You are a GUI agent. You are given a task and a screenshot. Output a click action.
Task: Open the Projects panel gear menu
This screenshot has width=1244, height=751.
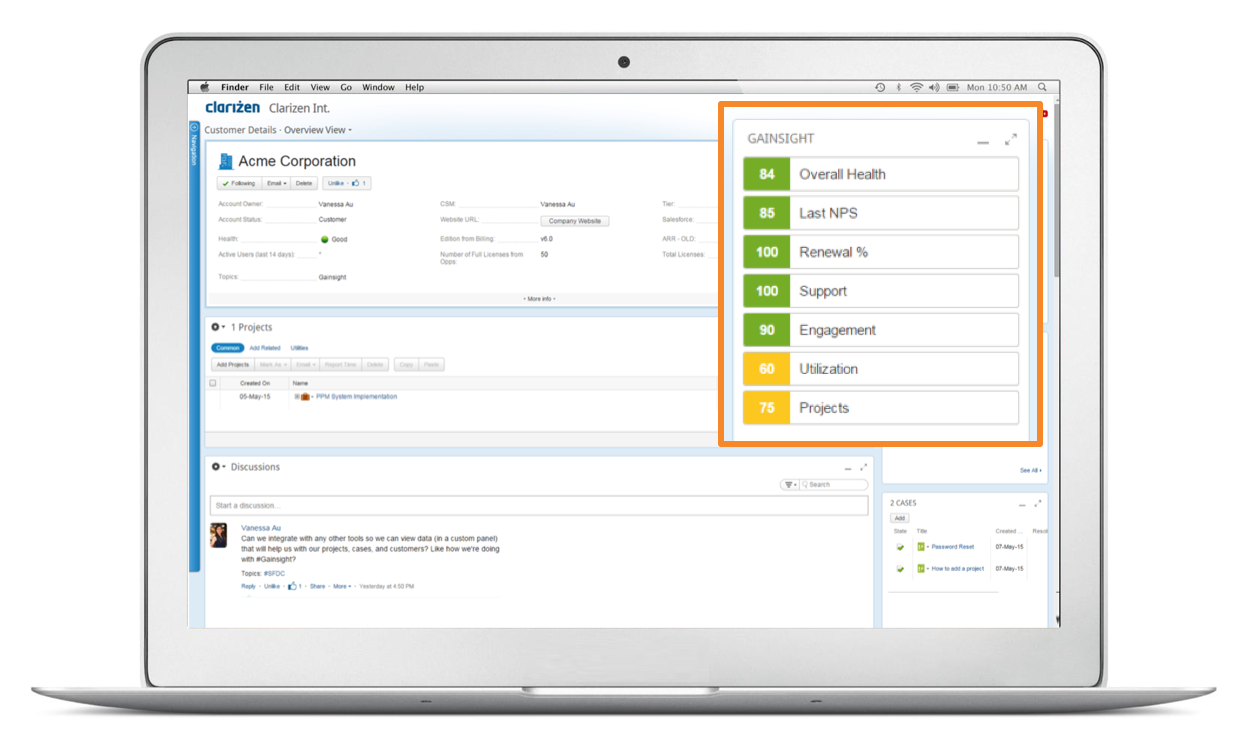pyautogui.click(x=218, y=327)
